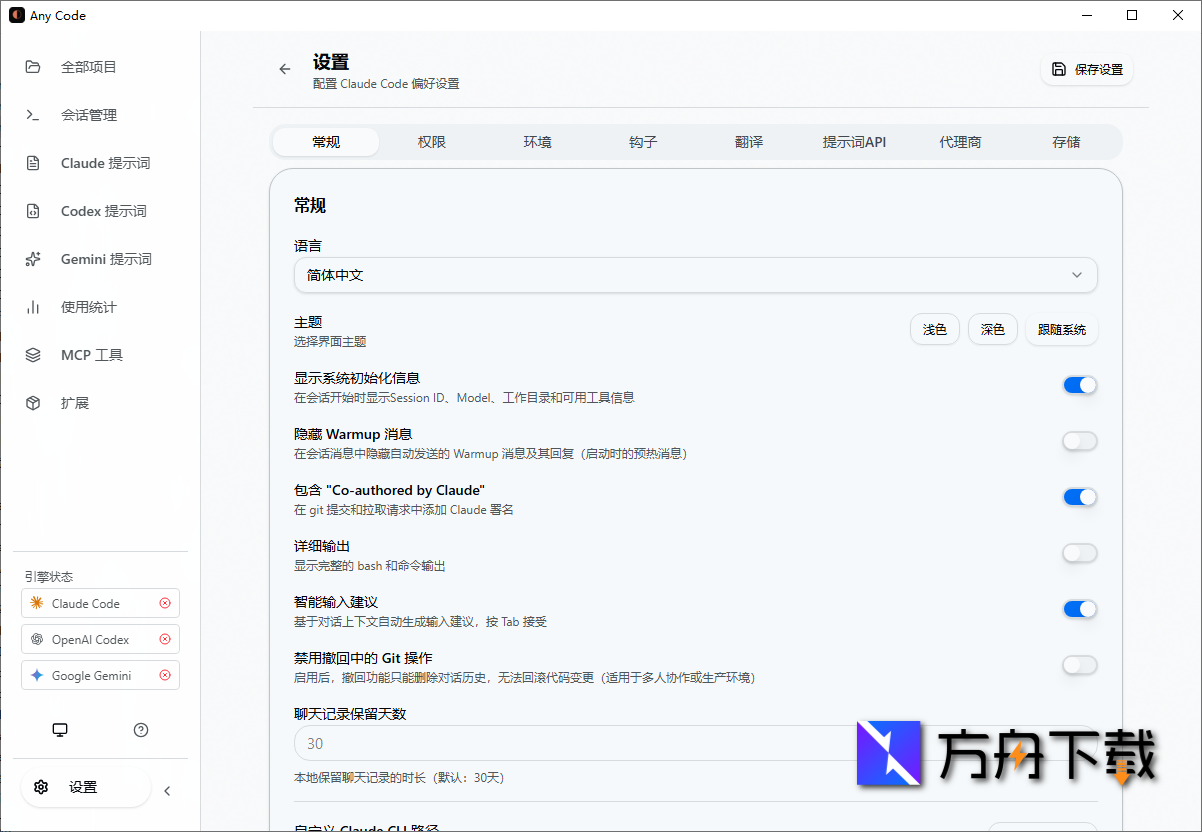
Task: Open the 环境 settings tab
Action: 537,142
